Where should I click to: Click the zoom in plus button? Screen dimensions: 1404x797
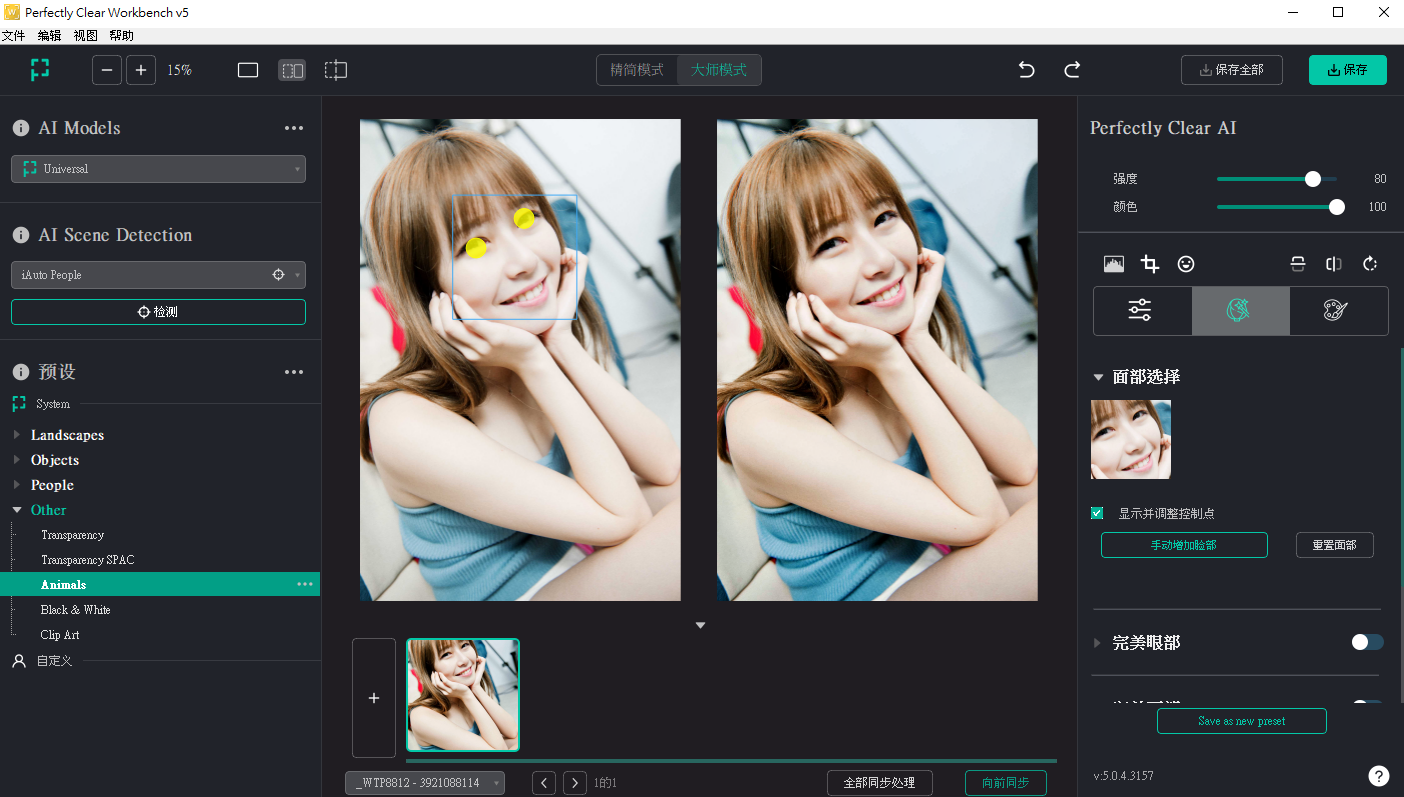(x=141, y=70)
